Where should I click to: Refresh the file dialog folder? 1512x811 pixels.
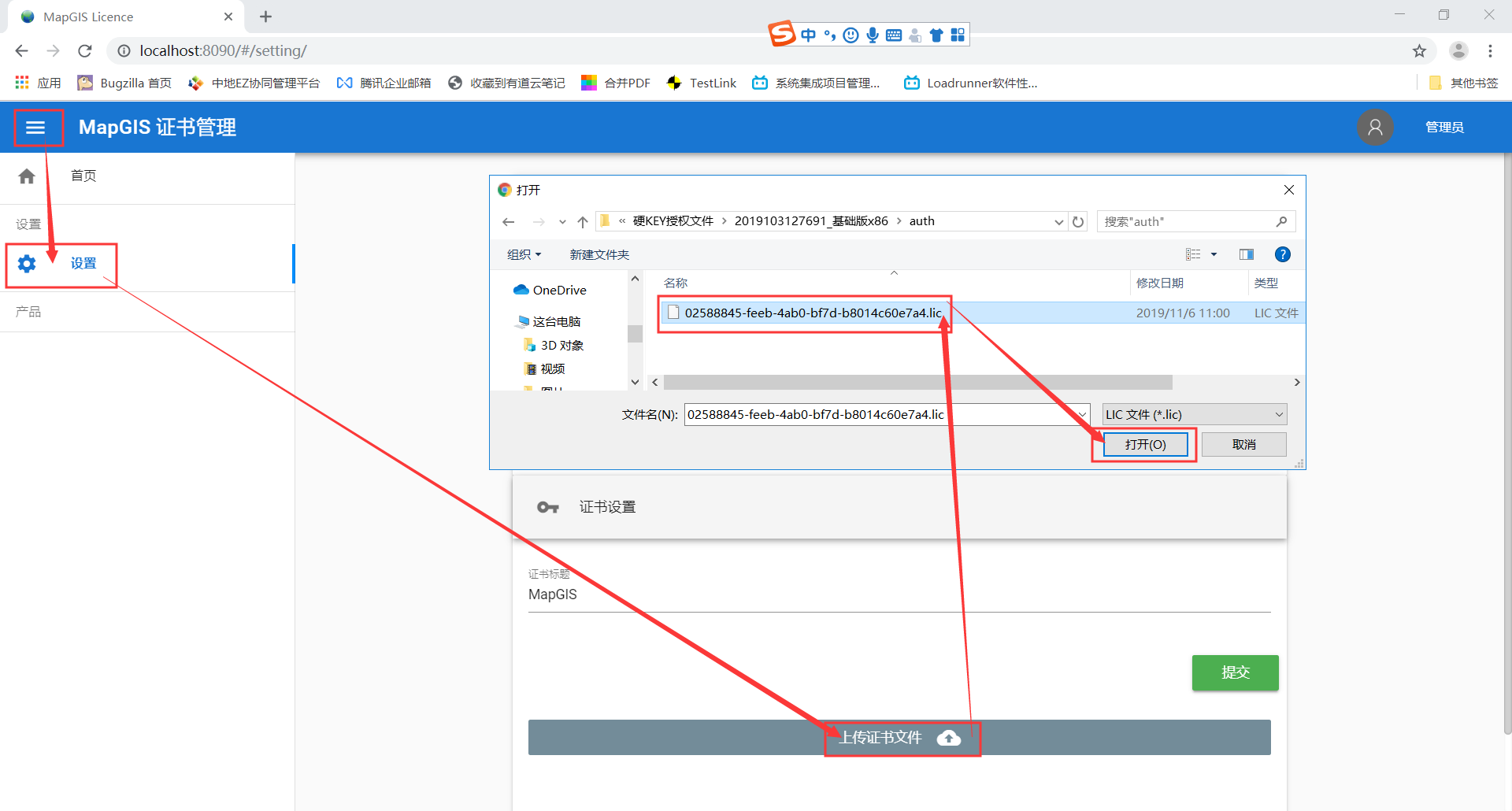[1078, 222]
